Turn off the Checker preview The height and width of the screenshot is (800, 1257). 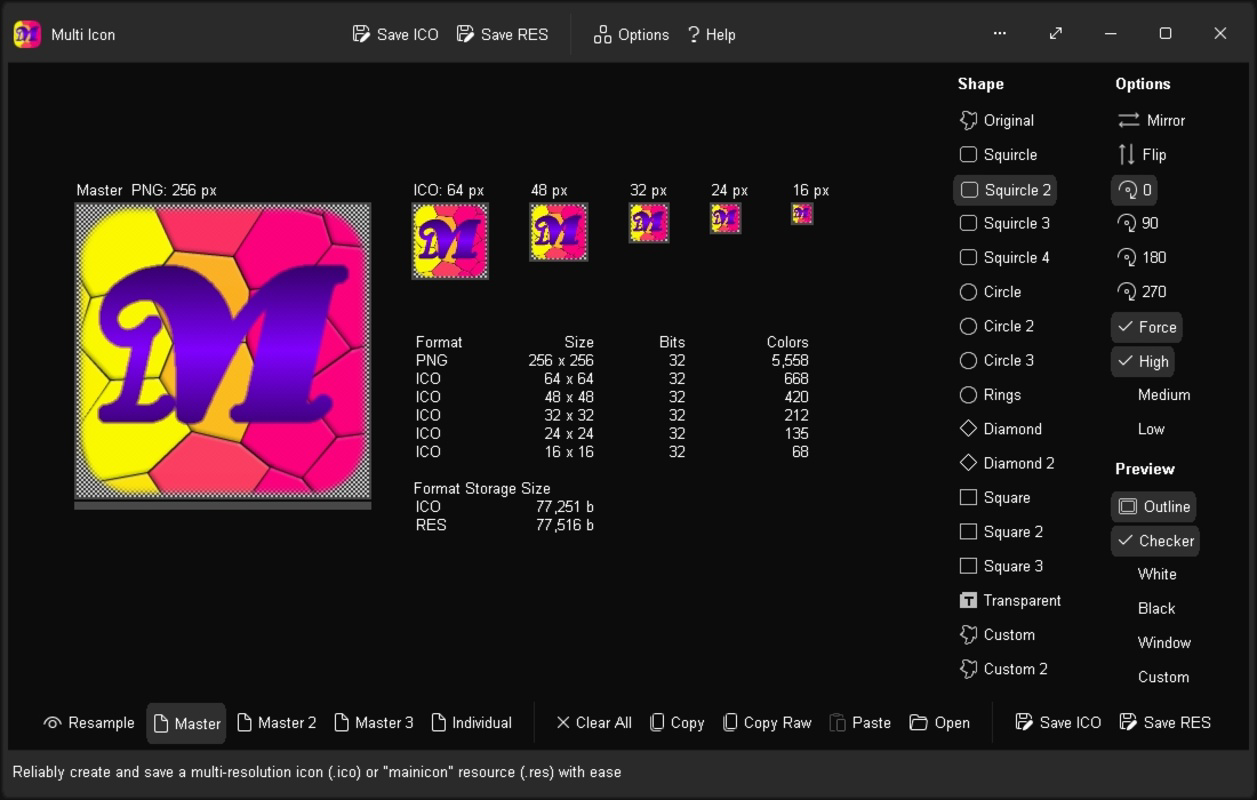pos(1154,541)
